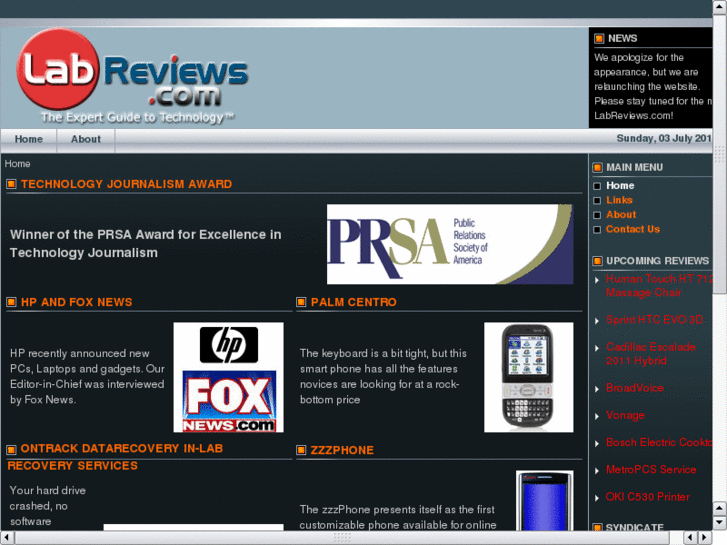Open Ontrack DataRecovery article title

pos(115,457)
